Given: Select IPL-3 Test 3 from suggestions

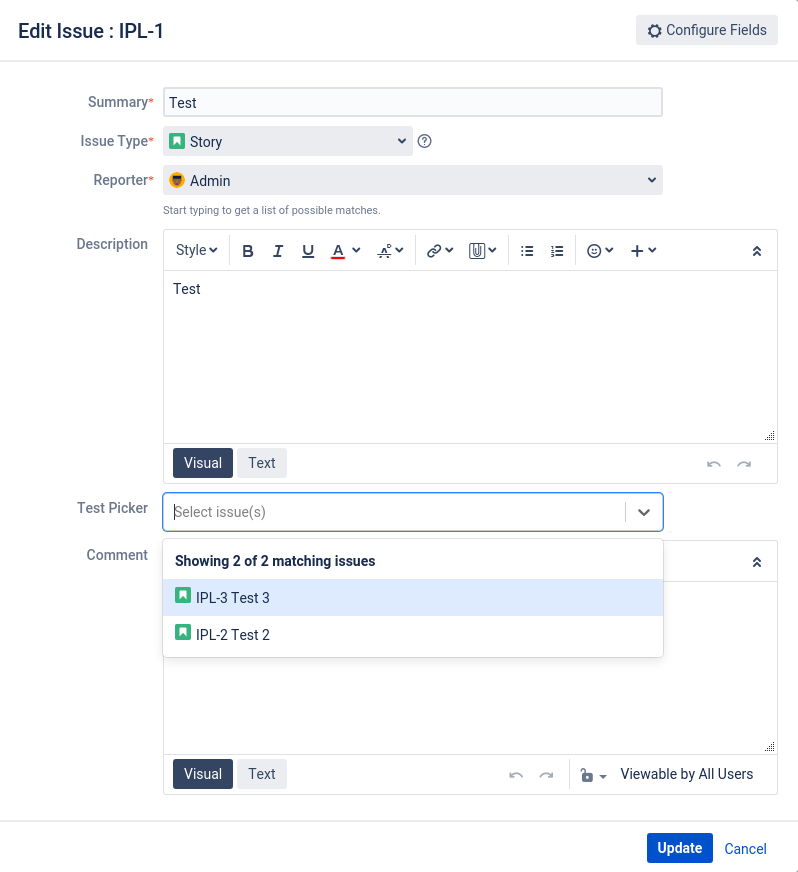Looking at the screenshot, I should coord(413,597).
